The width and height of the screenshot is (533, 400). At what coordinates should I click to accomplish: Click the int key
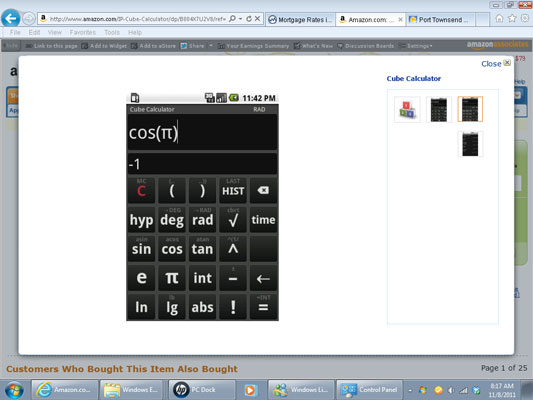pyautogui.click(x=203, y=278)
